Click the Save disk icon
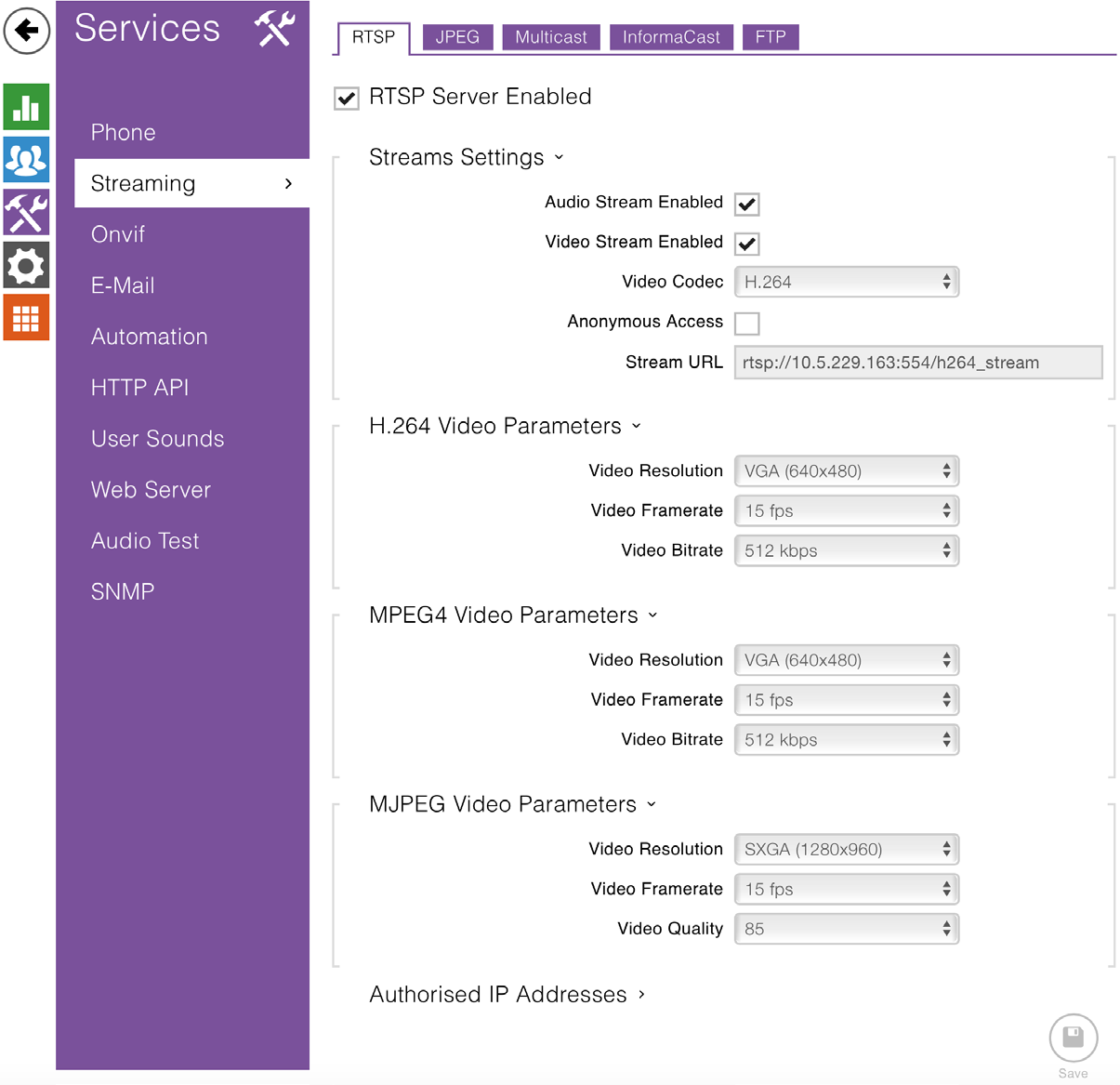The width and height of the screenshot is (1120, 1085). [1073, 1037]
